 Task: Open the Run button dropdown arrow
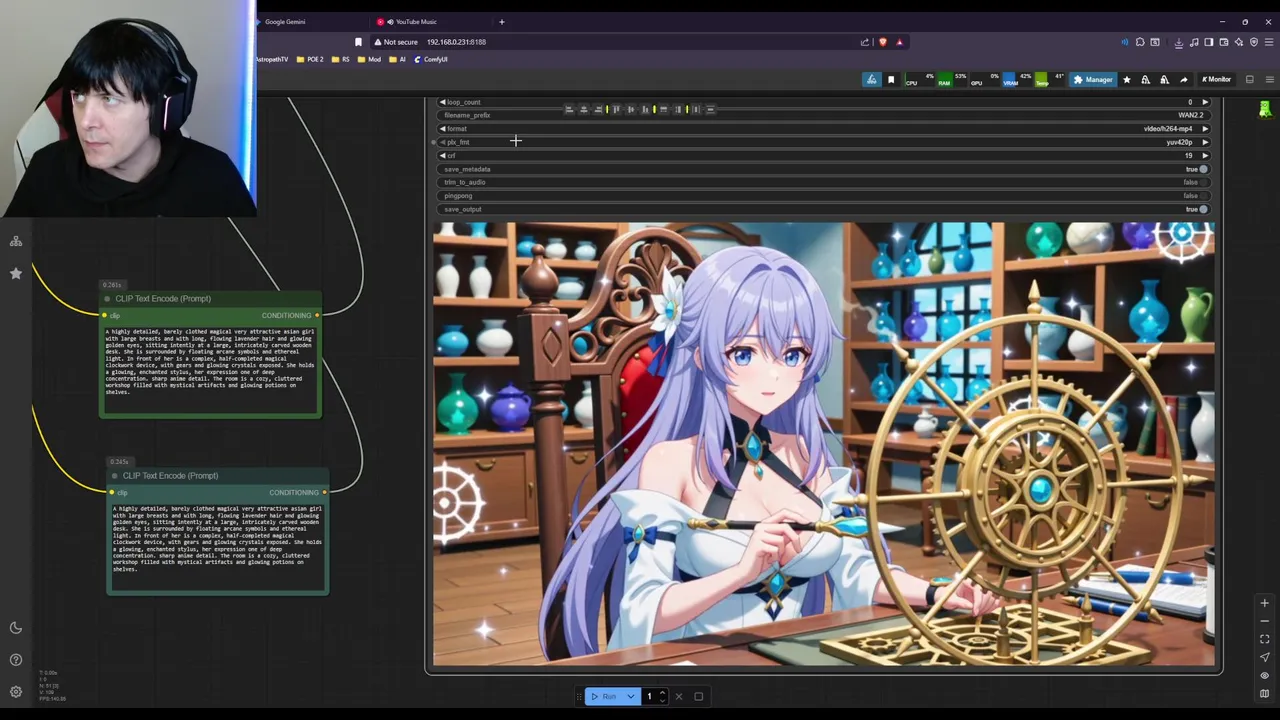pos(631,697)
